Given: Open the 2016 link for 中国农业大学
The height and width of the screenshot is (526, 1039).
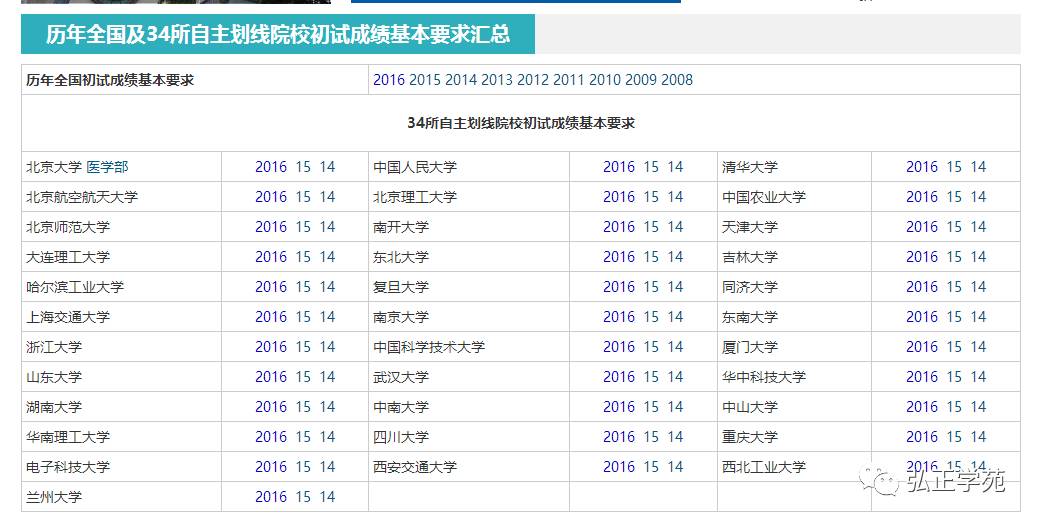Looking at the screenshot, I should [922, 197].
